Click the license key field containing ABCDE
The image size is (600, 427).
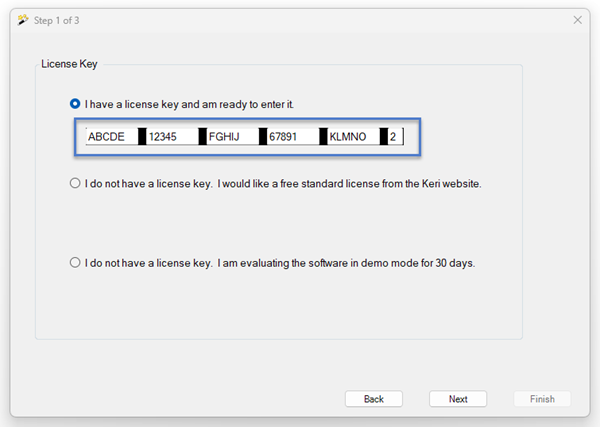click(x=110, y=137)
